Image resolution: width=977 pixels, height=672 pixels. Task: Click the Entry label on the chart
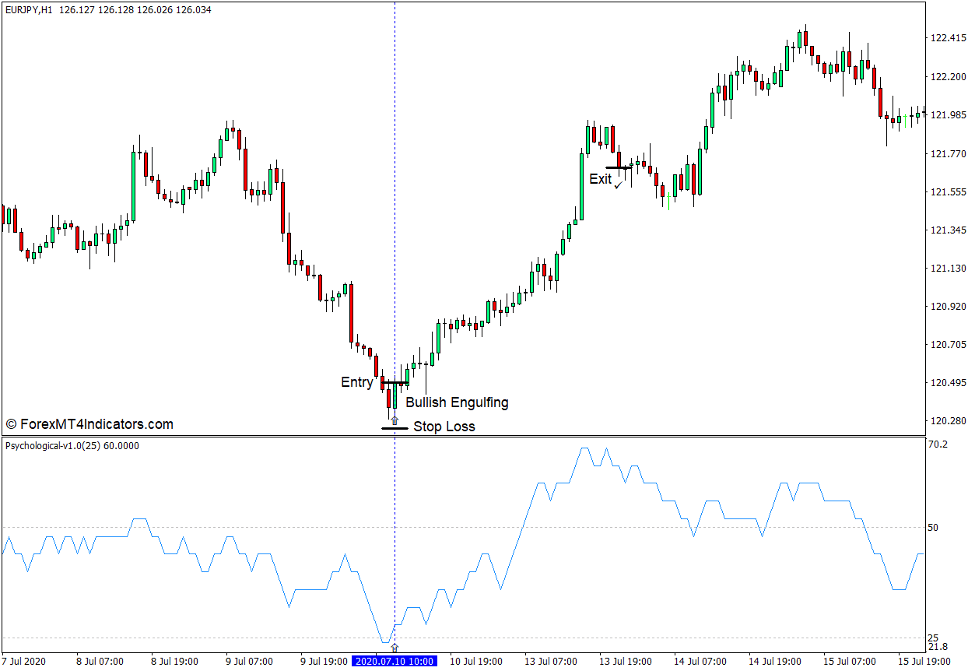358,381
